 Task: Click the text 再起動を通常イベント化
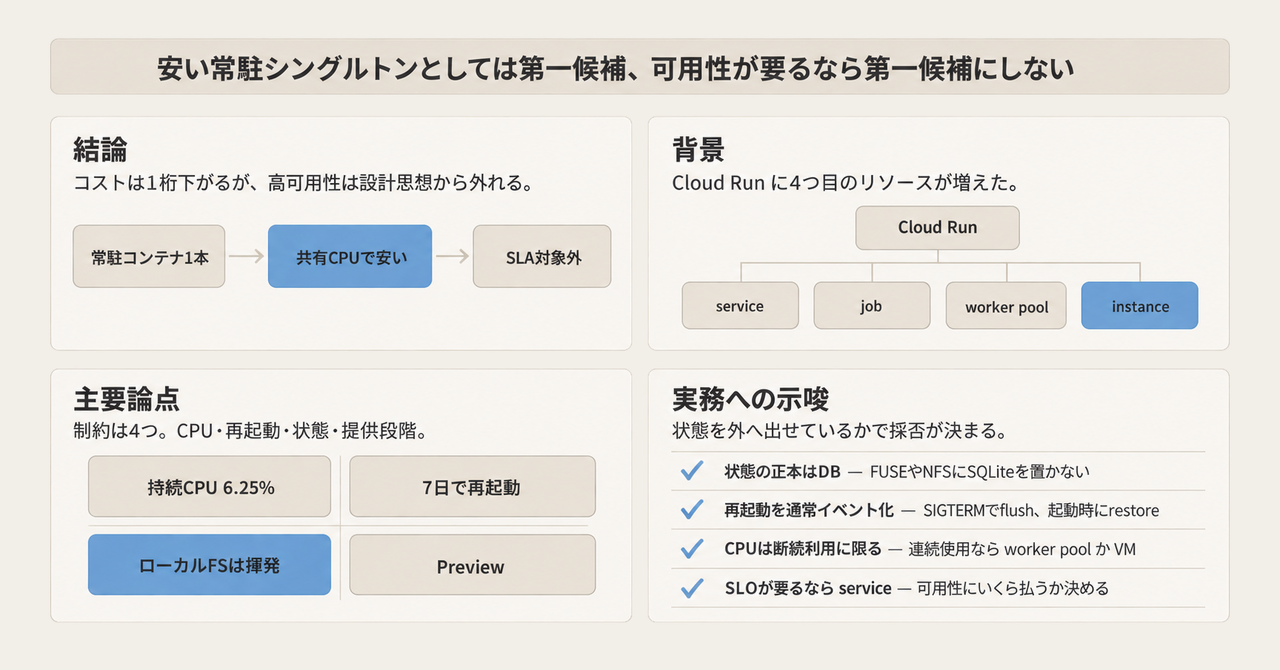(809, 510)
